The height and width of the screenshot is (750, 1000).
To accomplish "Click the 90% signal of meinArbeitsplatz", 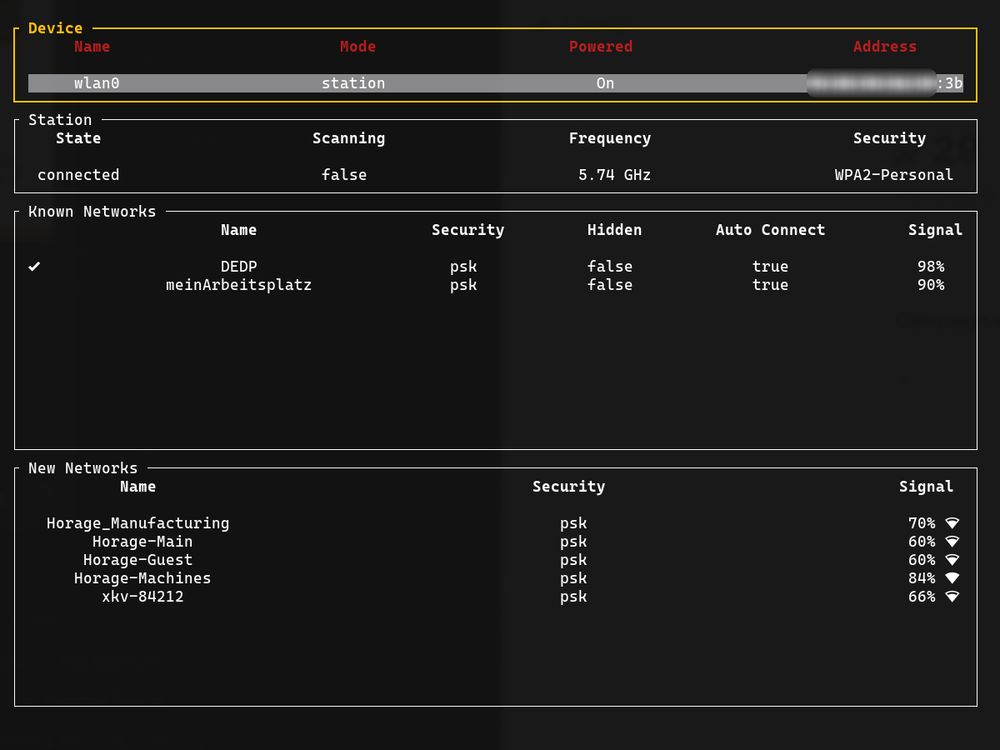I will click(x=931, y=285).
